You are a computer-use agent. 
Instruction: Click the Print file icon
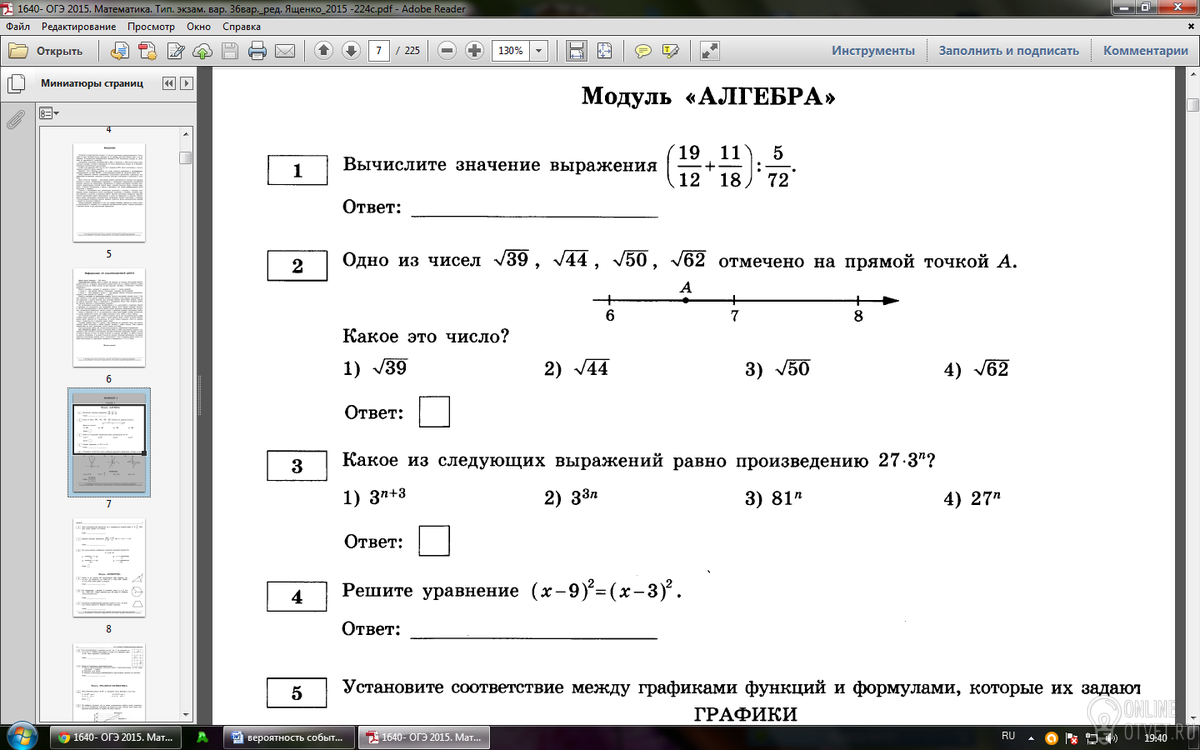257,51
